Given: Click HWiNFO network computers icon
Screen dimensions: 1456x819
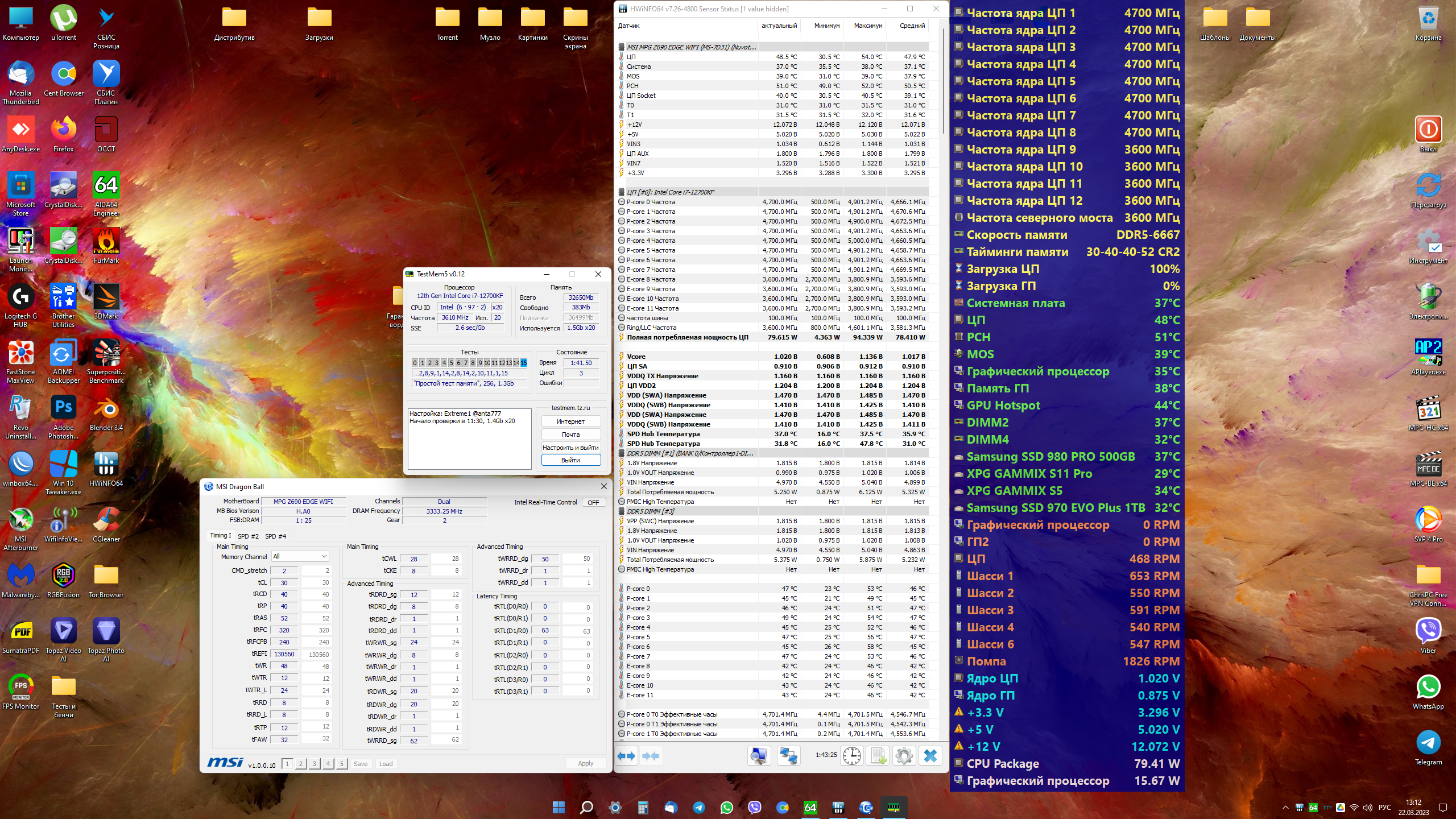Looking at the screenshot, I should click(x=788, y=756).
